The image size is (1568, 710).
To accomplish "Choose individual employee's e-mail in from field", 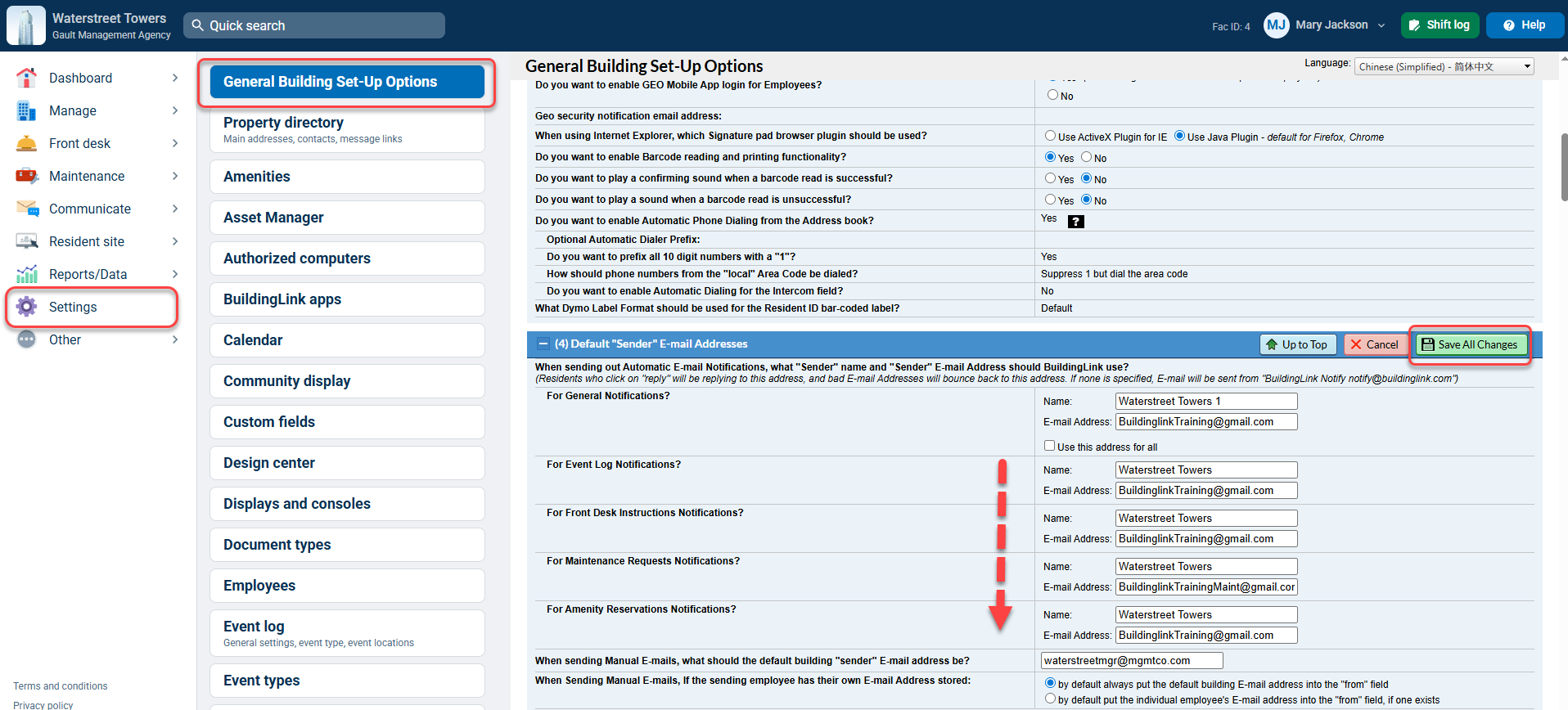I will (1050, 699).
